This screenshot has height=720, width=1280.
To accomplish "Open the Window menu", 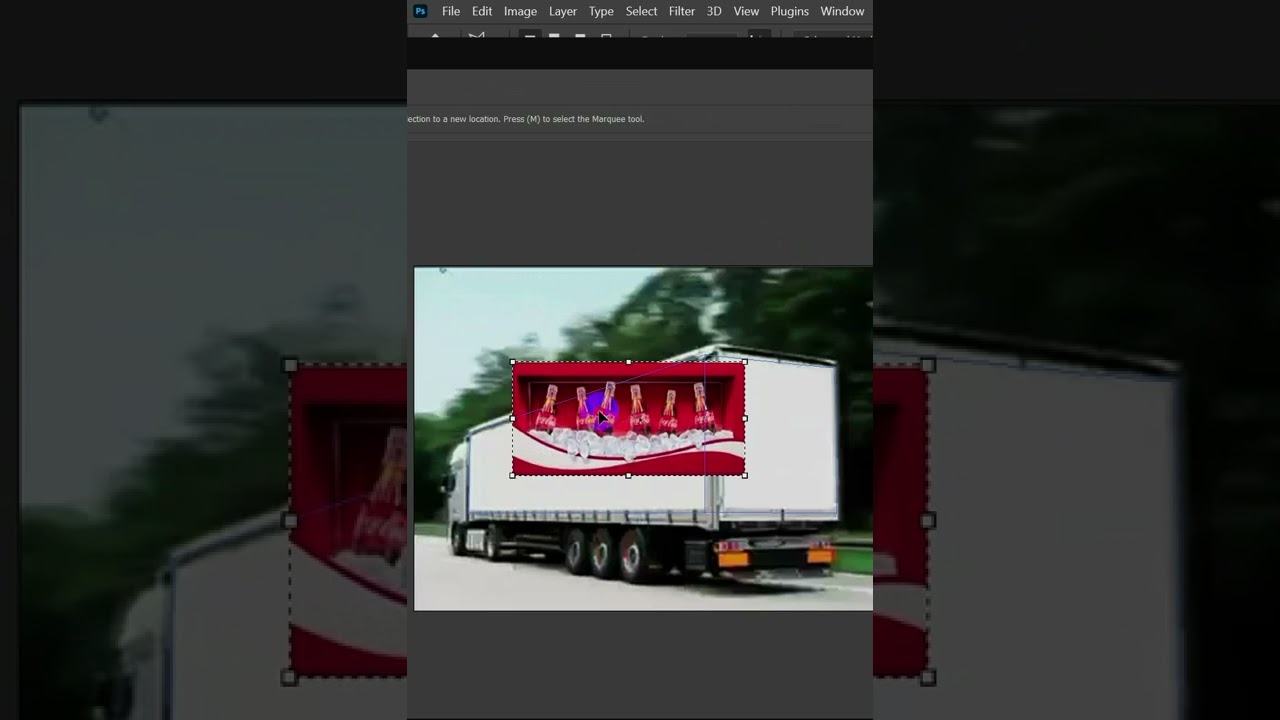I will [842, 11].
